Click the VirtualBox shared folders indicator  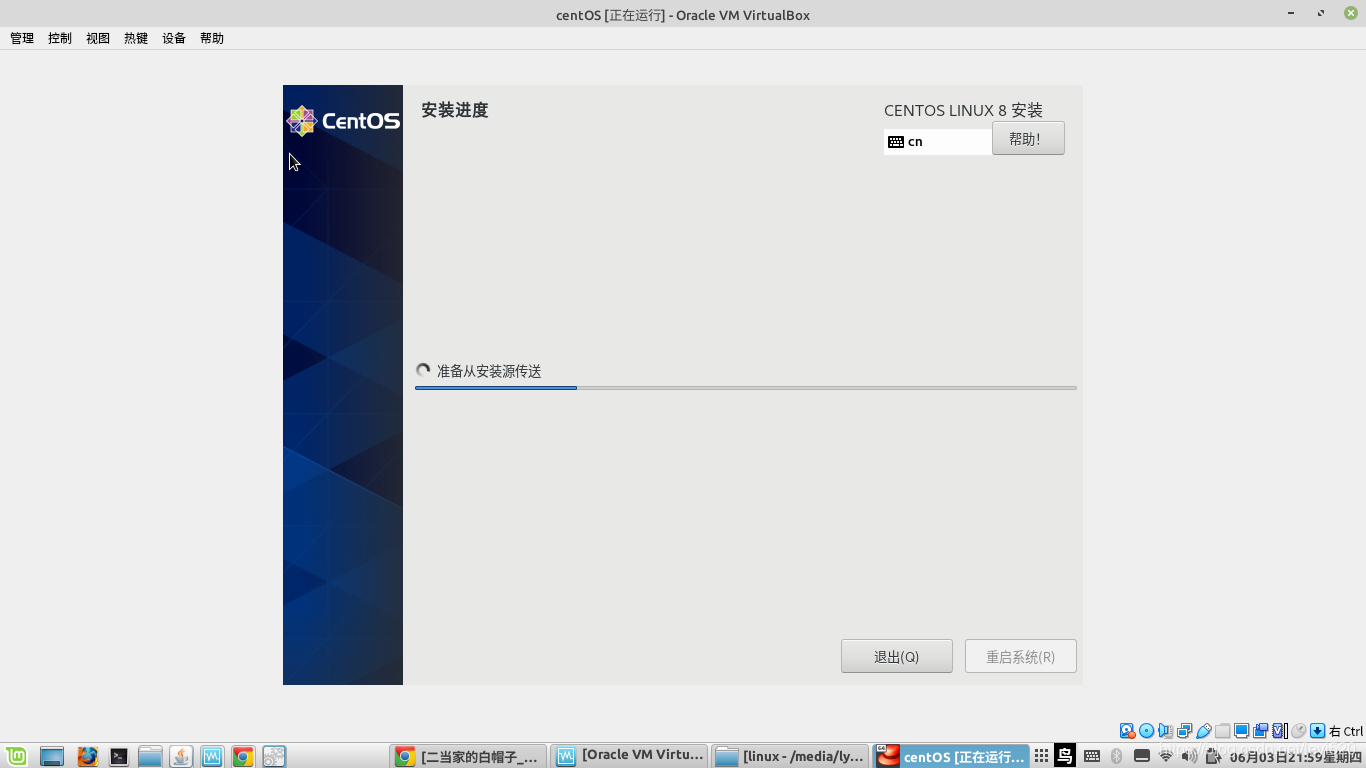(1223, 731)
